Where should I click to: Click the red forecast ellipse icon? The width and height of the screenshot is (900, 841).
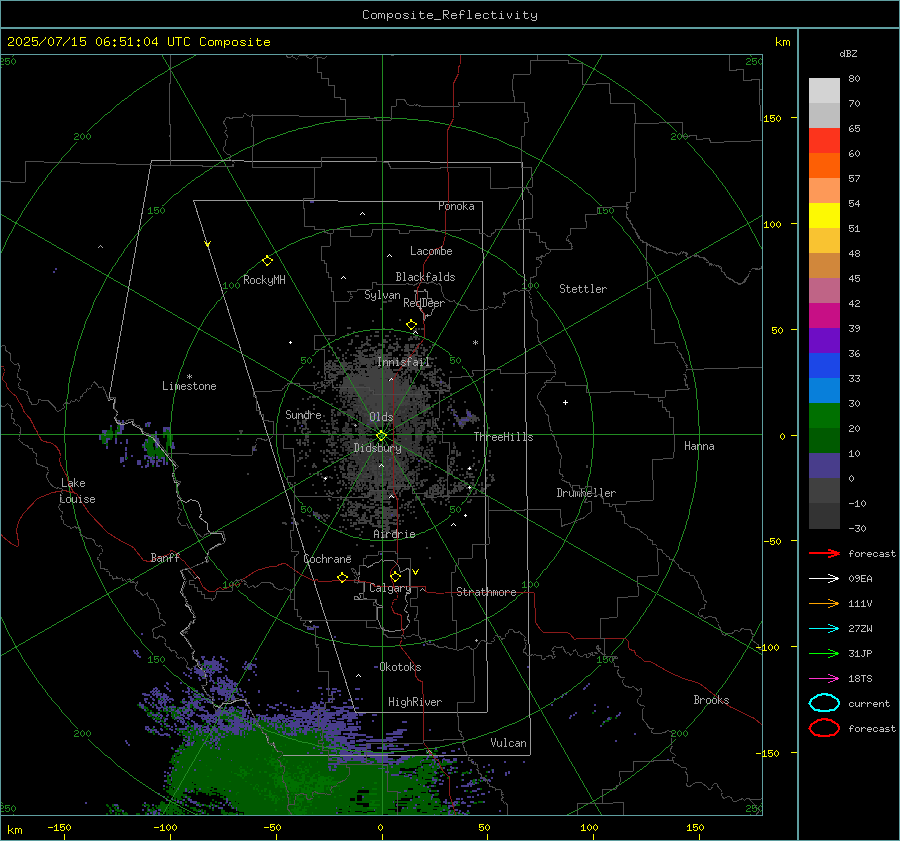click(x=824, y=728)
